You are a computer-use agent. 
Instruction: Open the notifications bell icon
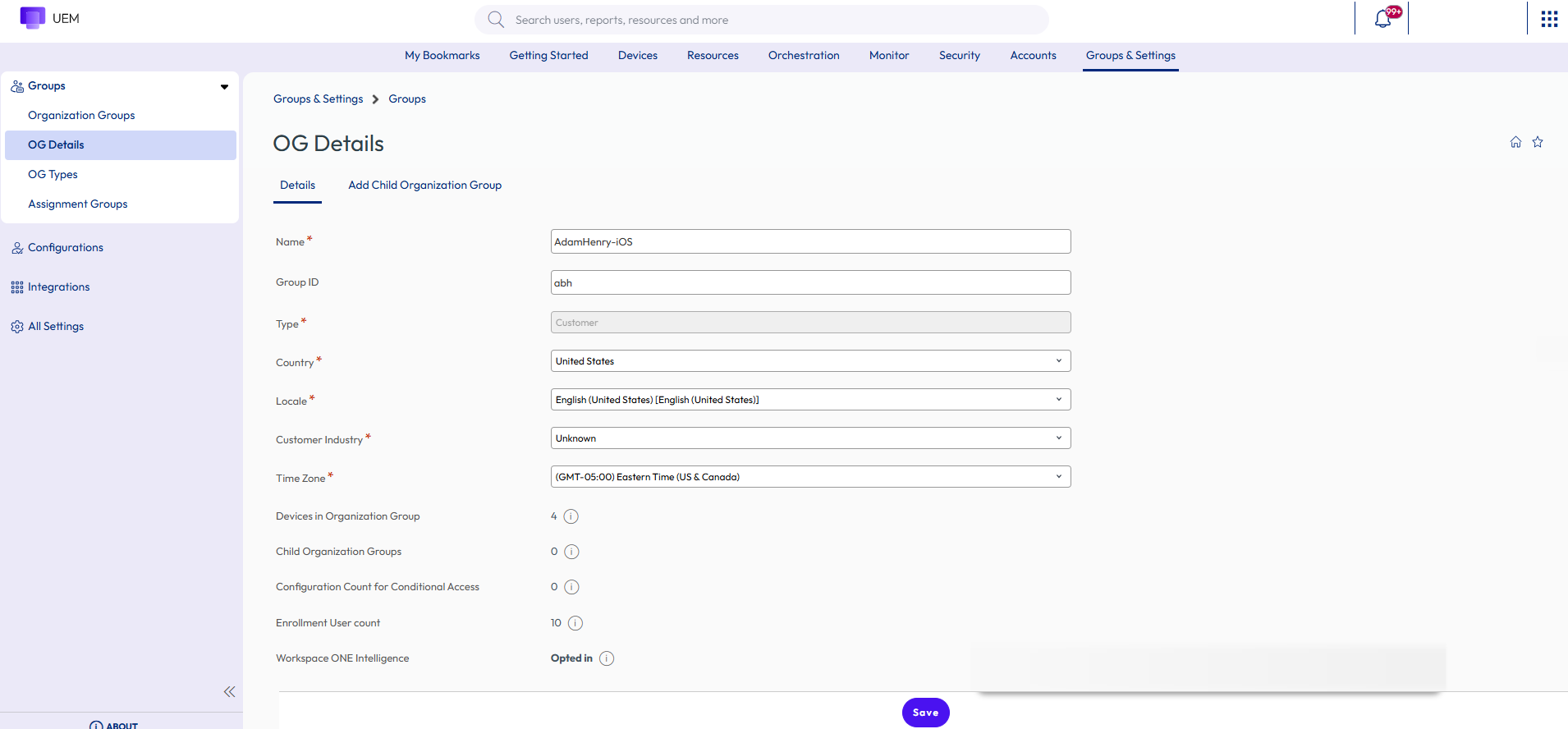point(1383,19)
